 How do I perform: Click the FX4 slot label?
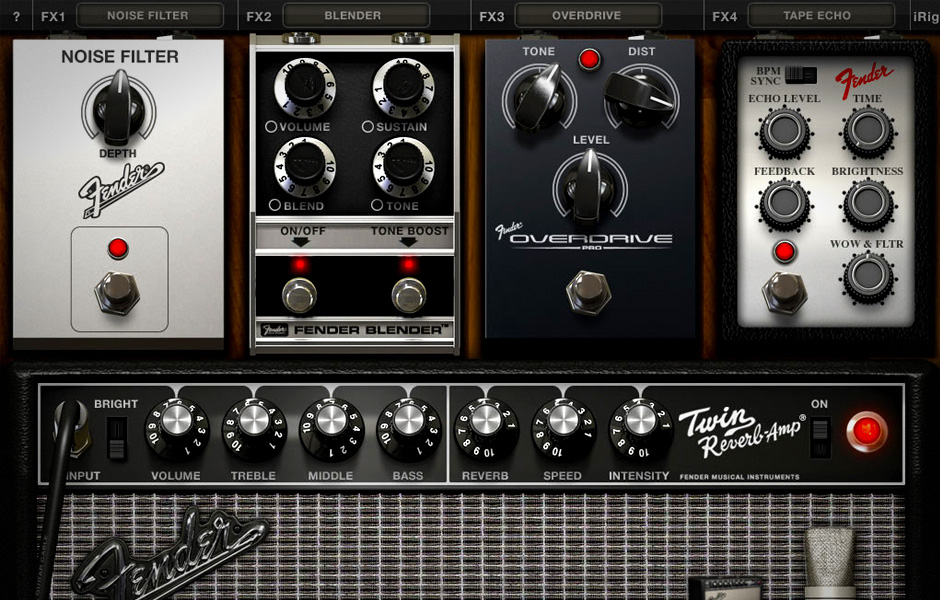coord(724,16)
